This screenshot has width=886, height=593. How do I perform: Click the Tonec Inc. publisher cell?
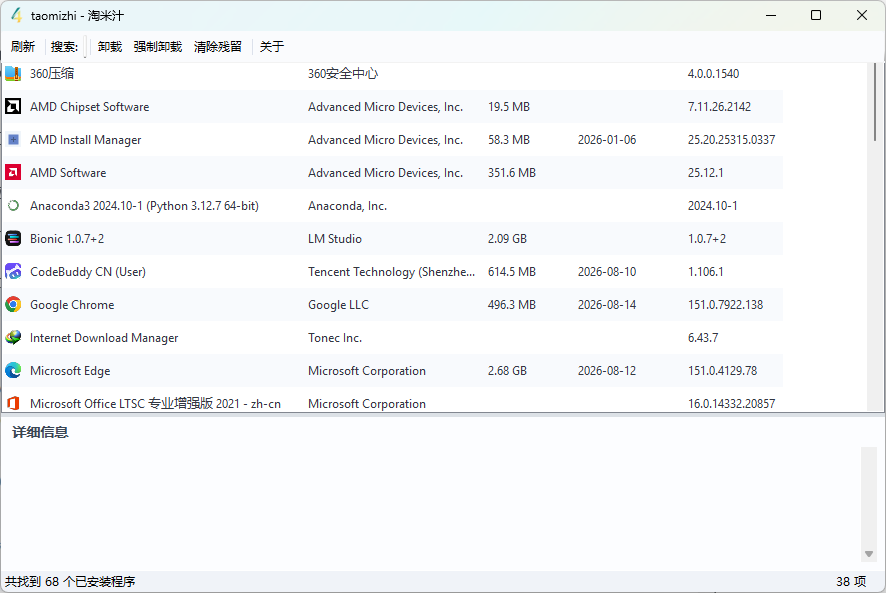(335, 338)
